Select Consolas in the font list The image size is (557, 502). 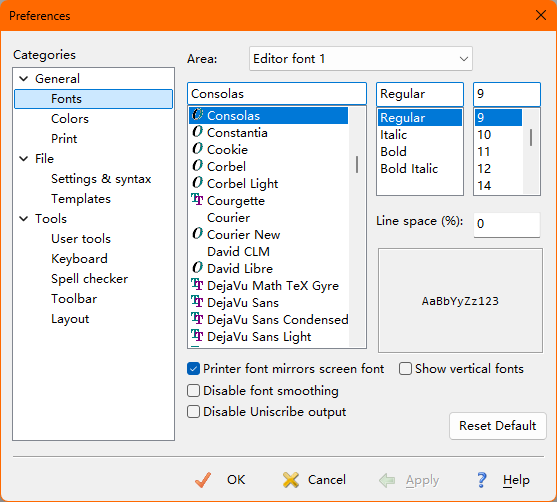tap(269, 115)
